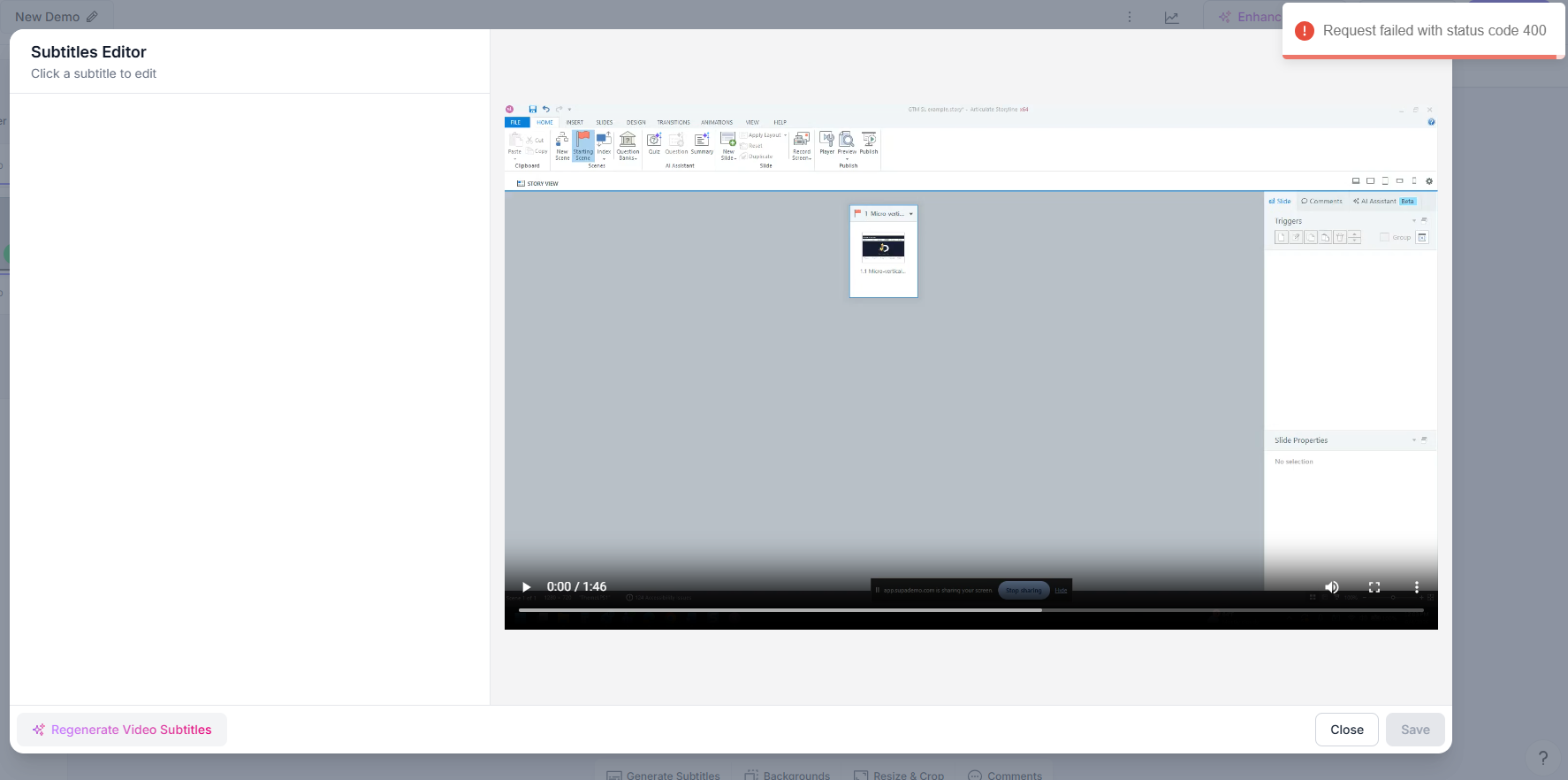Viewport: 1568px width, 780px height.
Task: Play the subtitles preview video
Action: 526,587
